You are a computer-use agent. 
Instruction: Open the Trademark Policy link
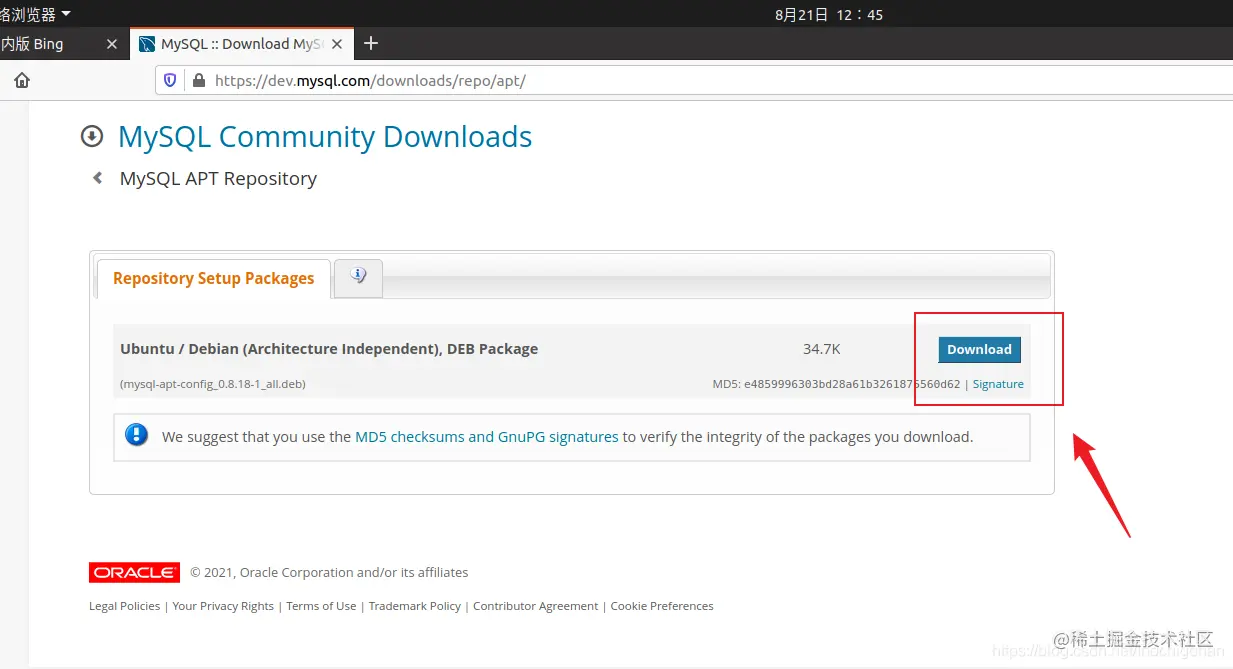point(415,606)
